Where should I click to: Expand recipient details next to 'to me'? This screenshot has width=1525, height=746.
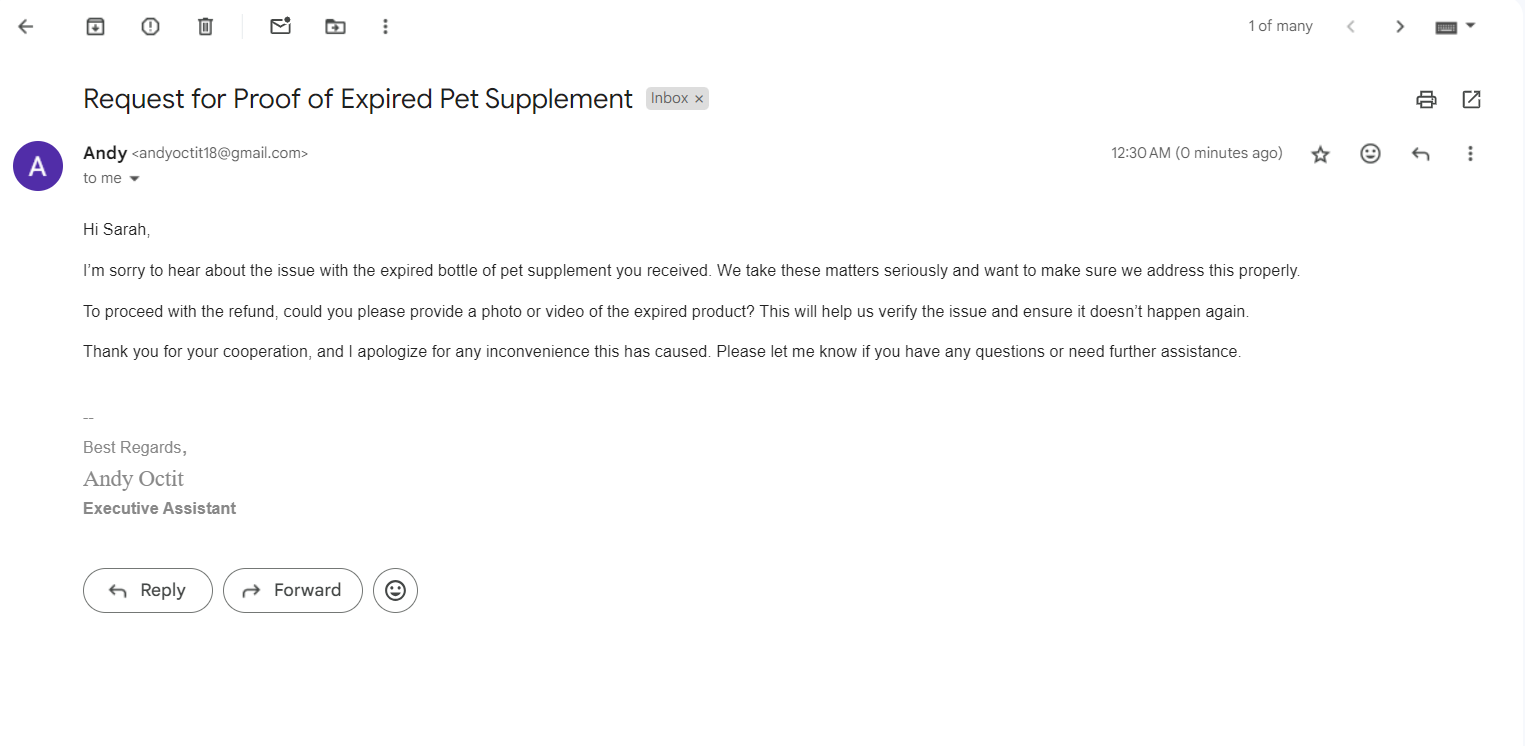click(x=134, y=179)
